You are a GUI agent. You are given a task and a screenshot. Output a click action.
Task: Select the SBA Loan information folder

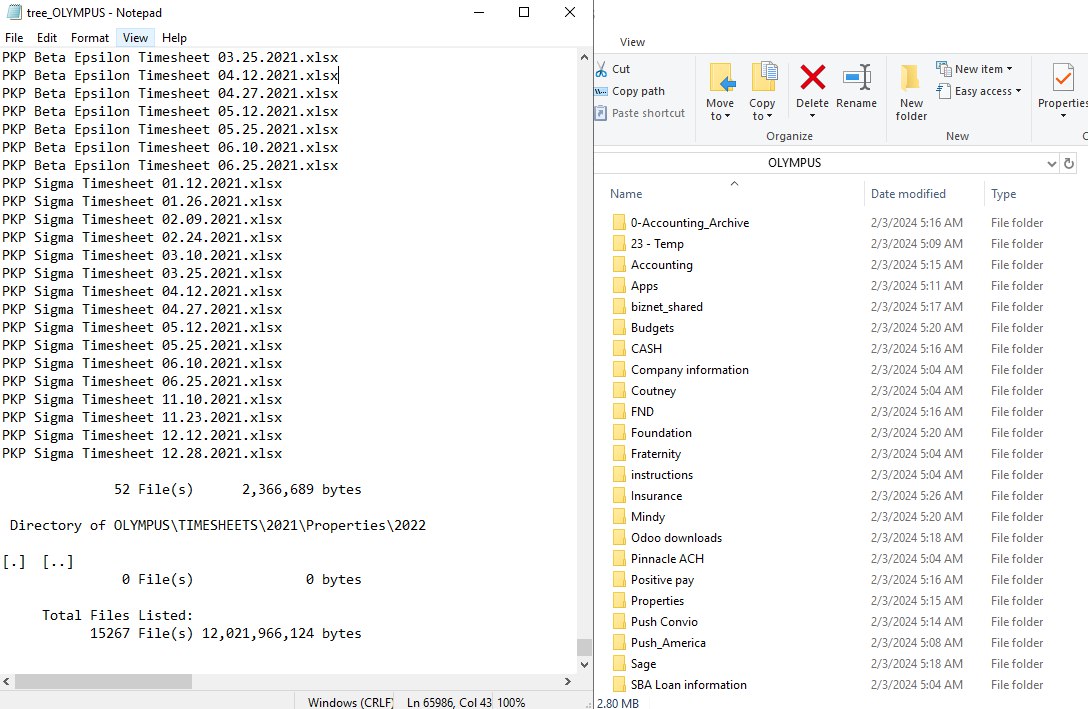click(688, 685)
